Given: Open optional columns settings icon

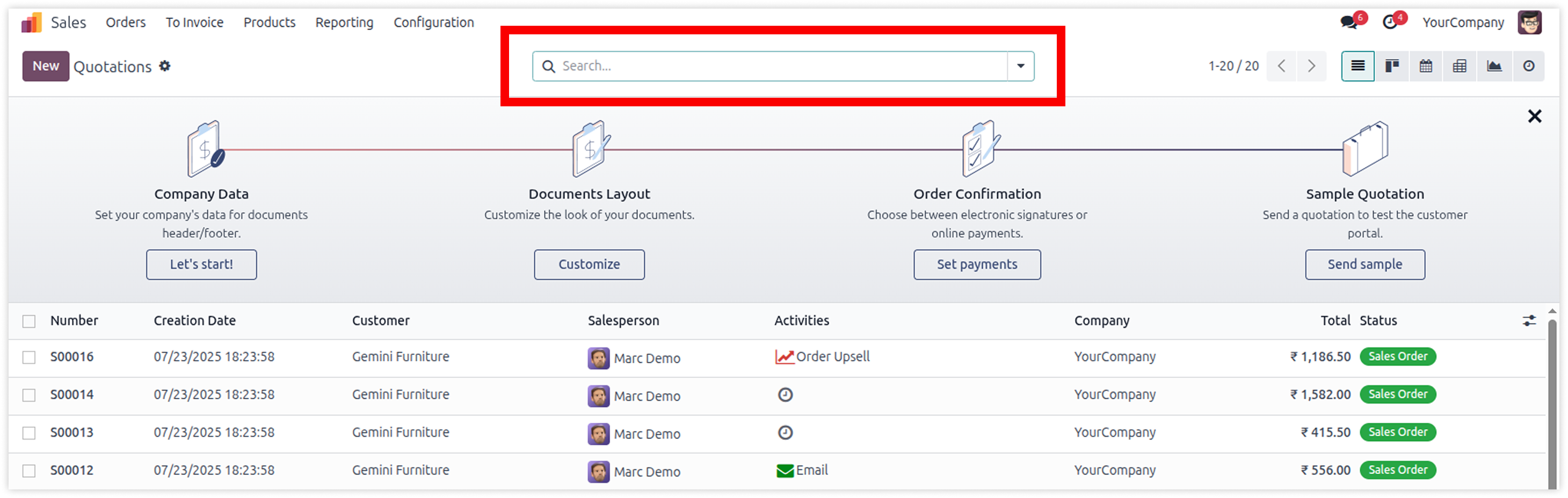Looking at the screenshot, I should pyautogui.click(x=1529, y=321).
